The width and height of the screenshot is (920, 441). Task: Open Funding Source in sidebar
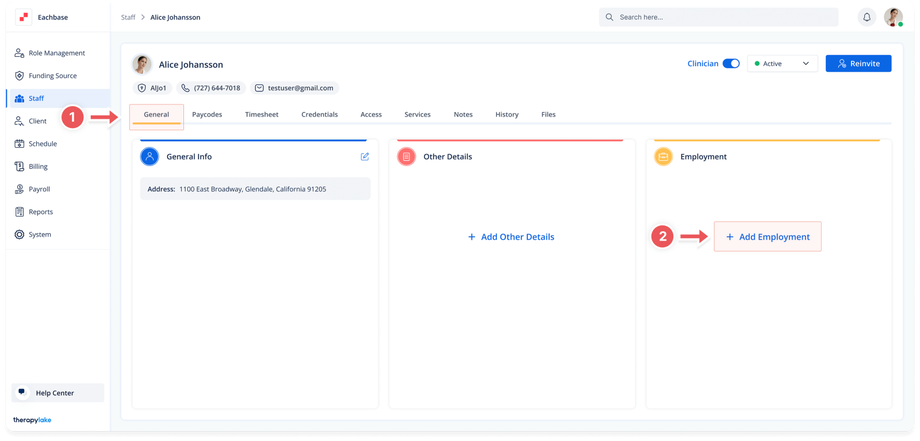click(52, 76)
